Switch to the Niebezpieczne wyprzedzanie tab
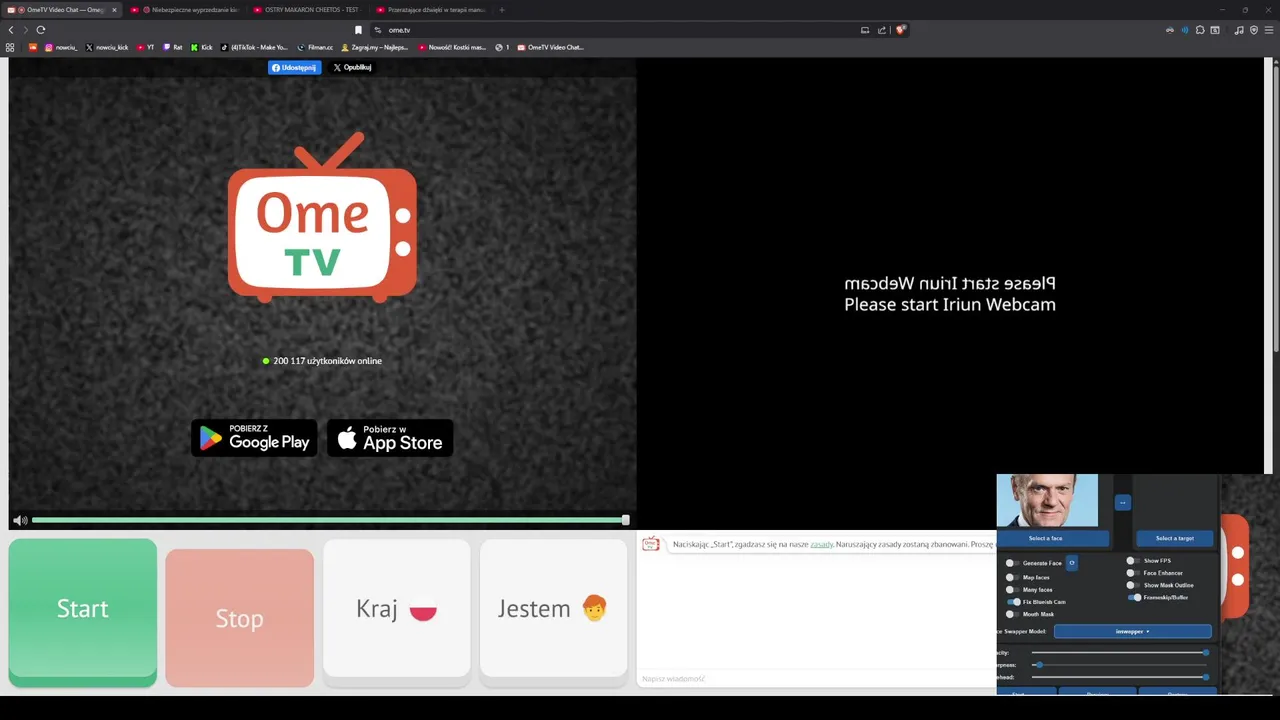Screen dimensions: 1280x720 187,10
